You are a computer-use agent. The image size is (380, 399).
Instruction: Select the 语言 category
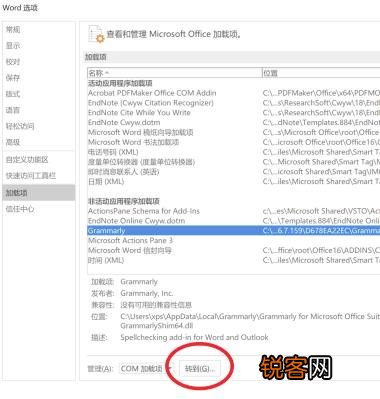pyautogui.click(x=13, y=110)
